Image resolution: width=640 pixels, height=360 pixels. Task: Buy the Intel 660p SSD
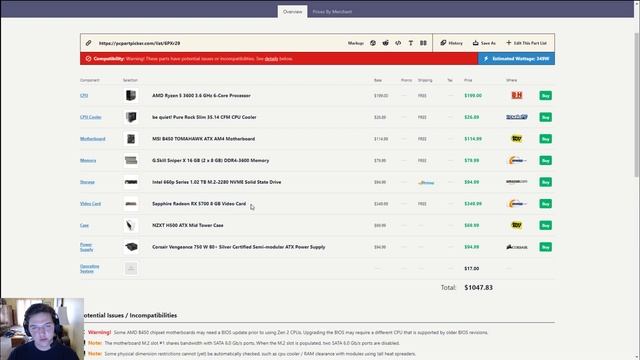point(546,182)
